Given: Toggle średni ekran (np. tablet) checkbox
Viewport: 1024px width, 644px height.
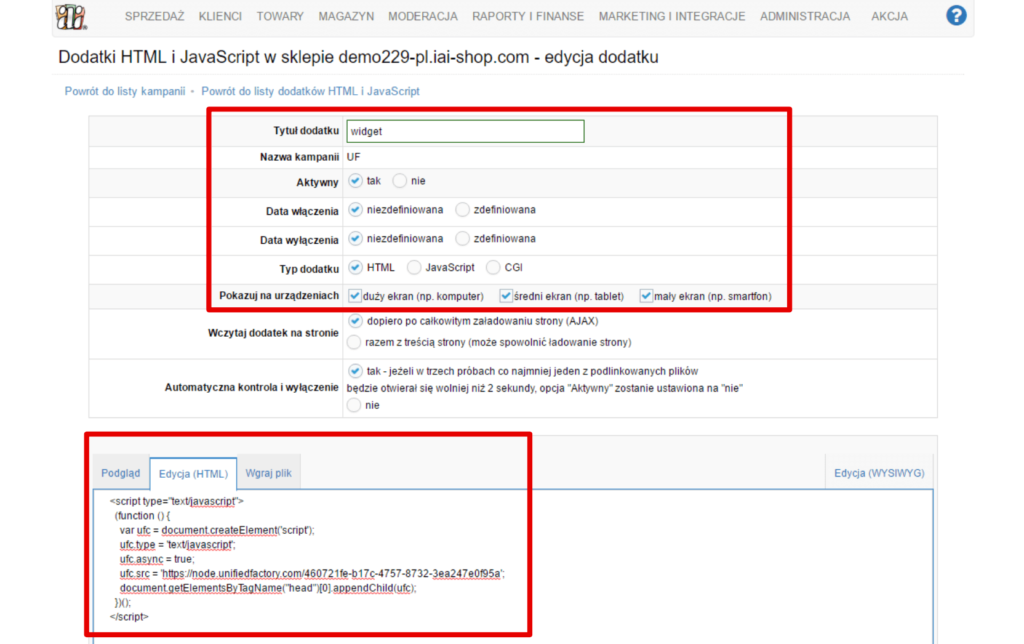Looking at the screenshot, I should [505, 296].
